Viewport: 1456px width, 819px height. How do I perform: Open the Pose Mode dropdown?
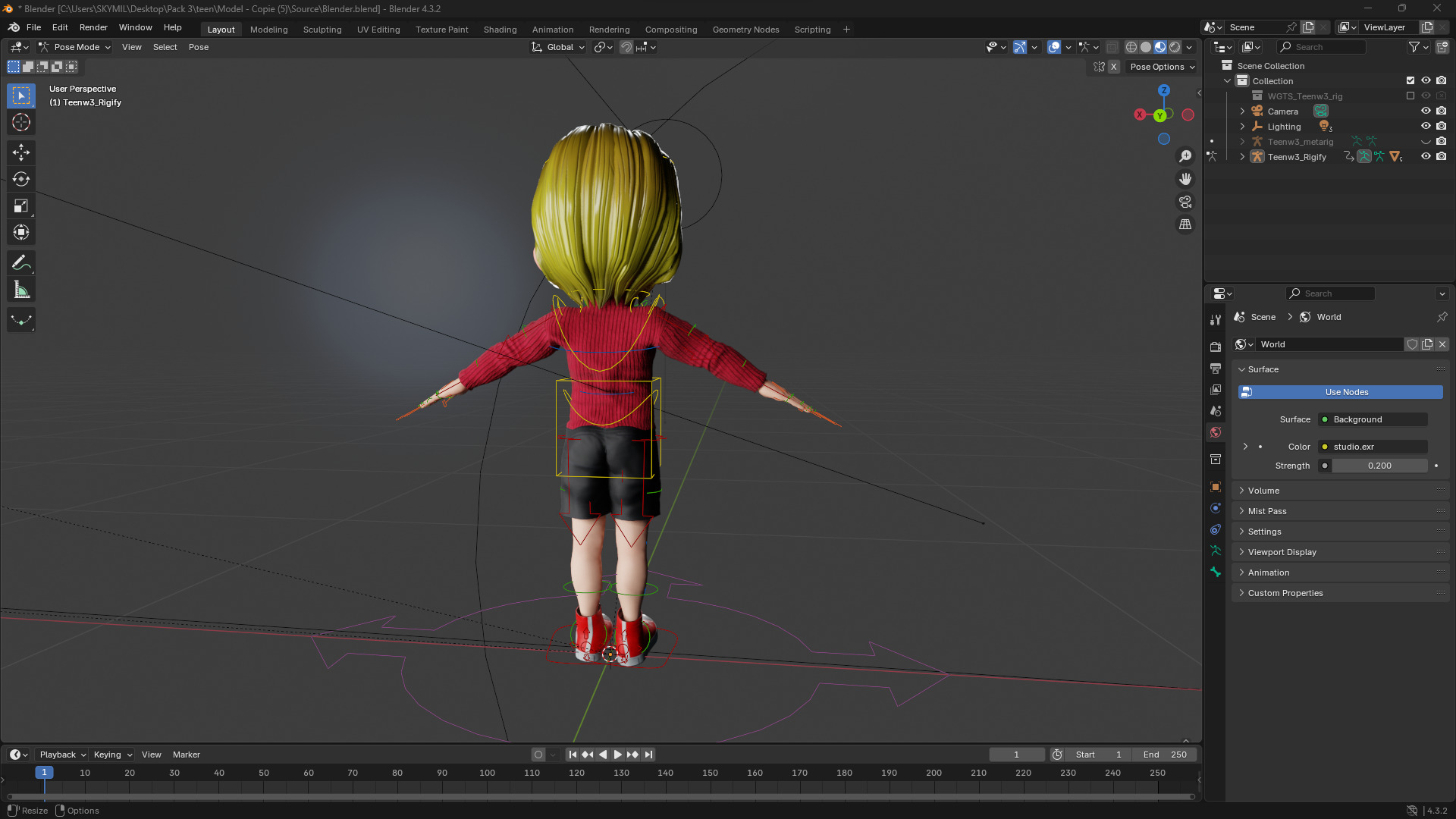[75, 47]
